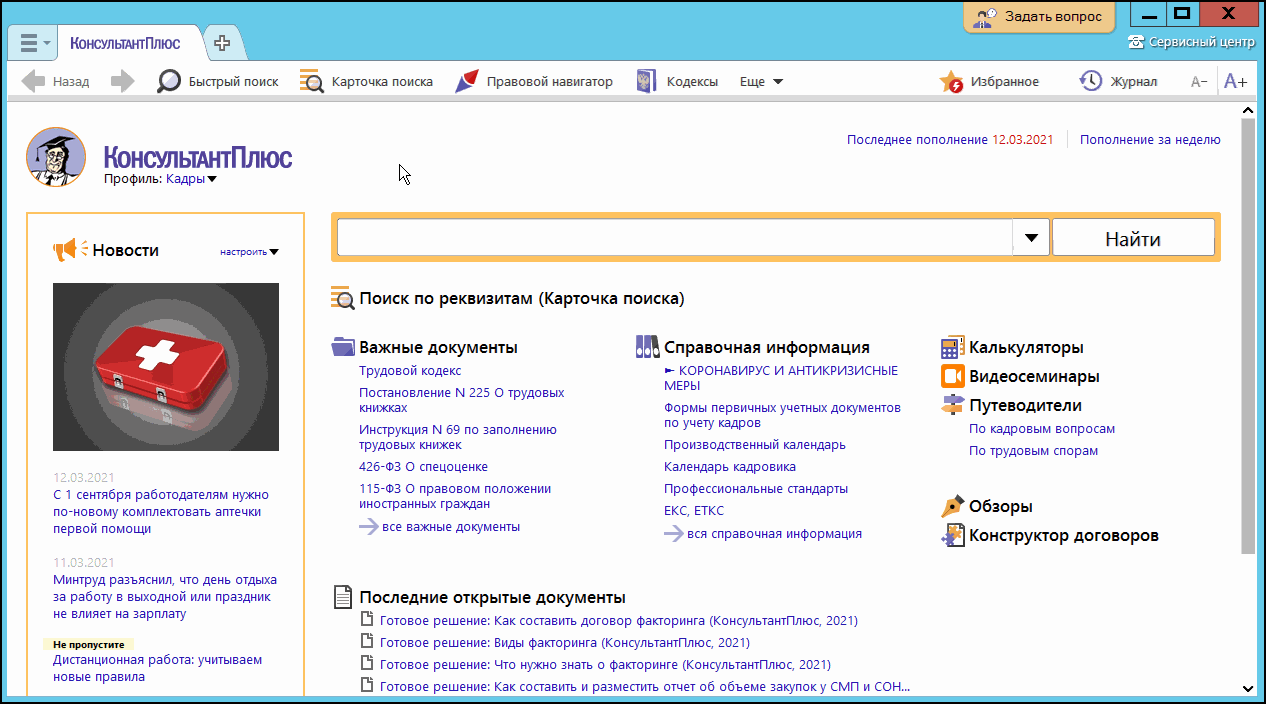The width and height of the screenshot is (1266, 704).
Task: Click the Важные документы folder icon
Action: tap(343, 347)
